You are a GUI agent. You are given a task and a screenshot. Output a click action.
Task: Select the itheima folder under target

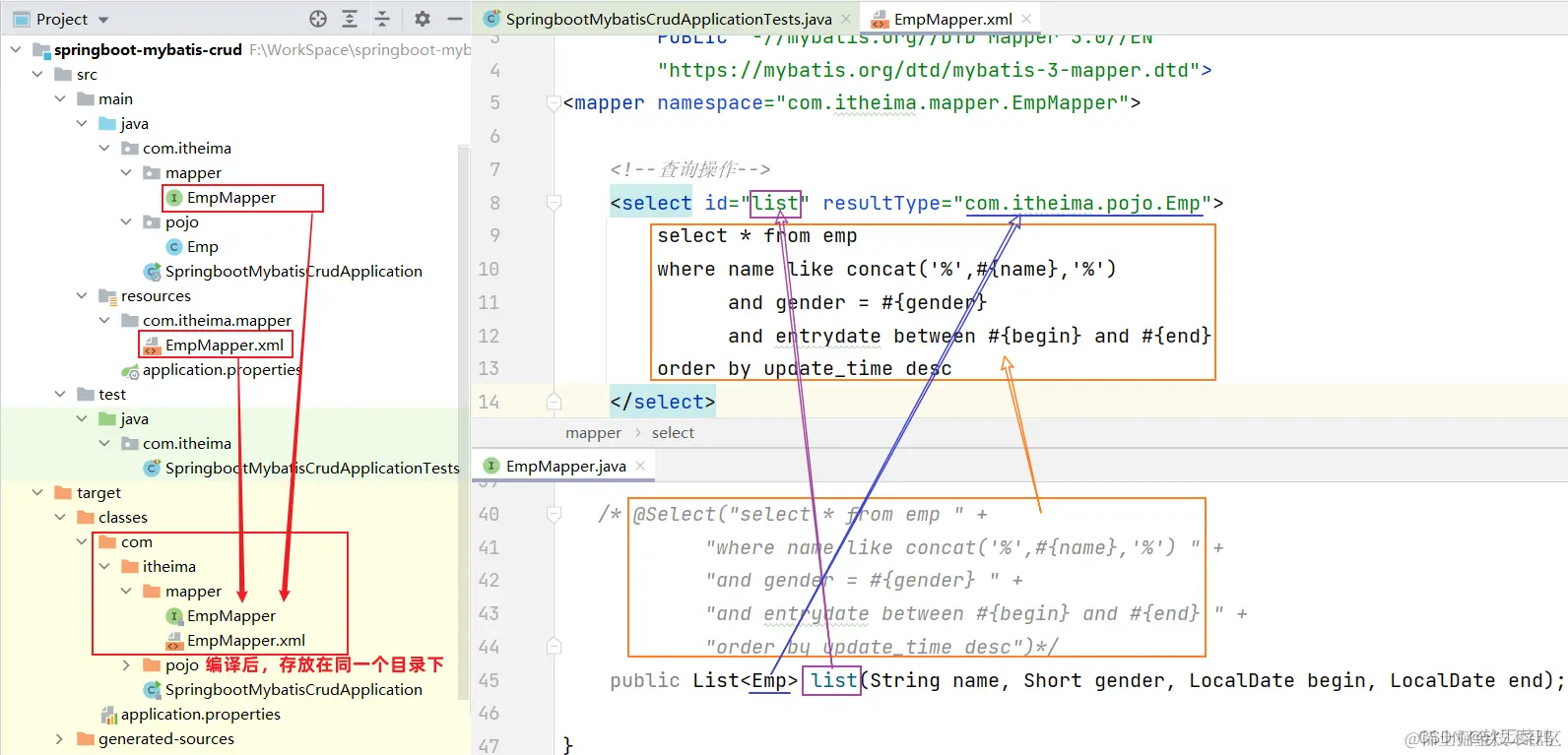pyautogui.click(x=168, y=566)
